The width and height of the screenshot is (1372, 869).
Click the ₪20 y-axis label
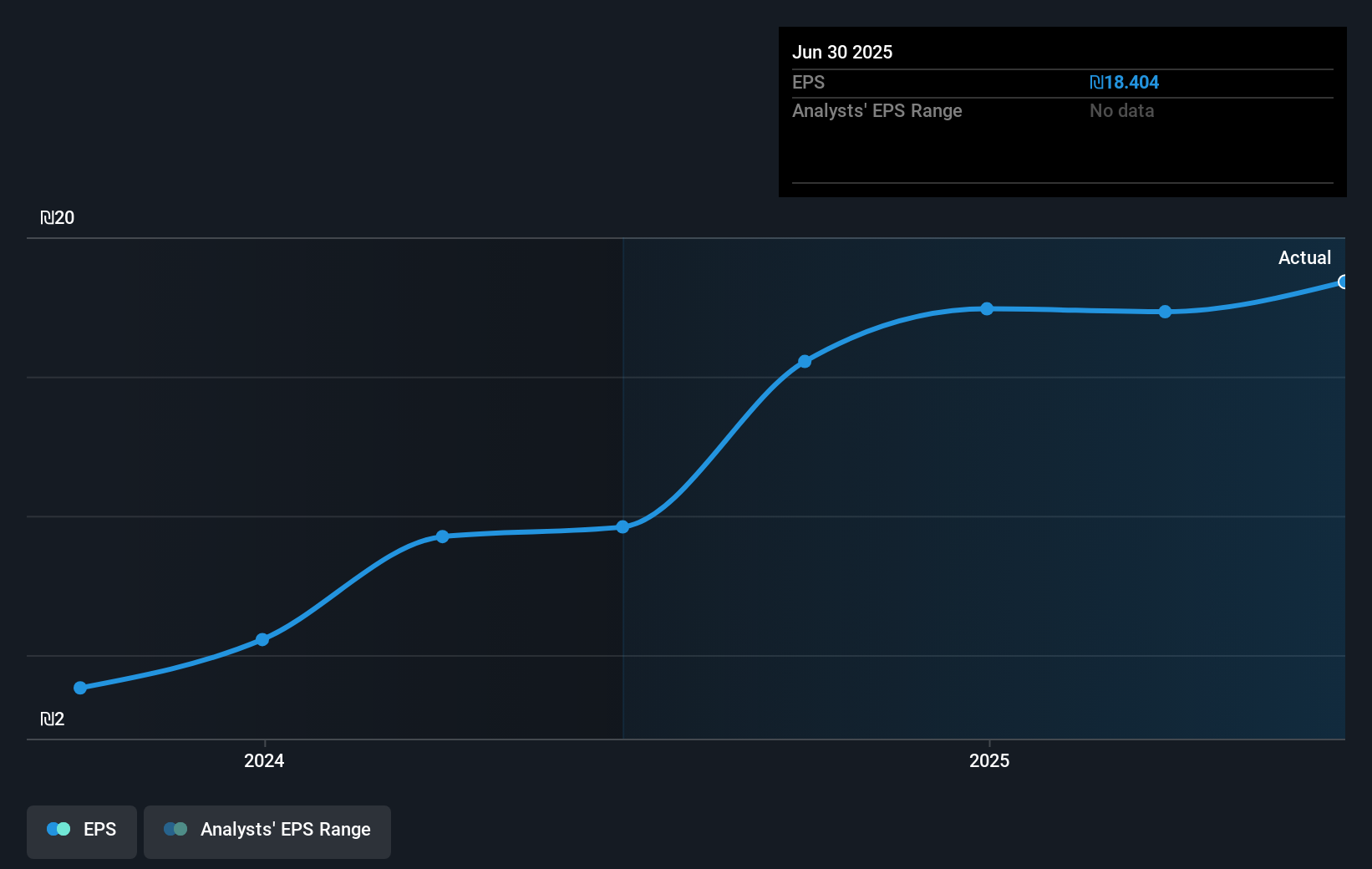point(58,218)
